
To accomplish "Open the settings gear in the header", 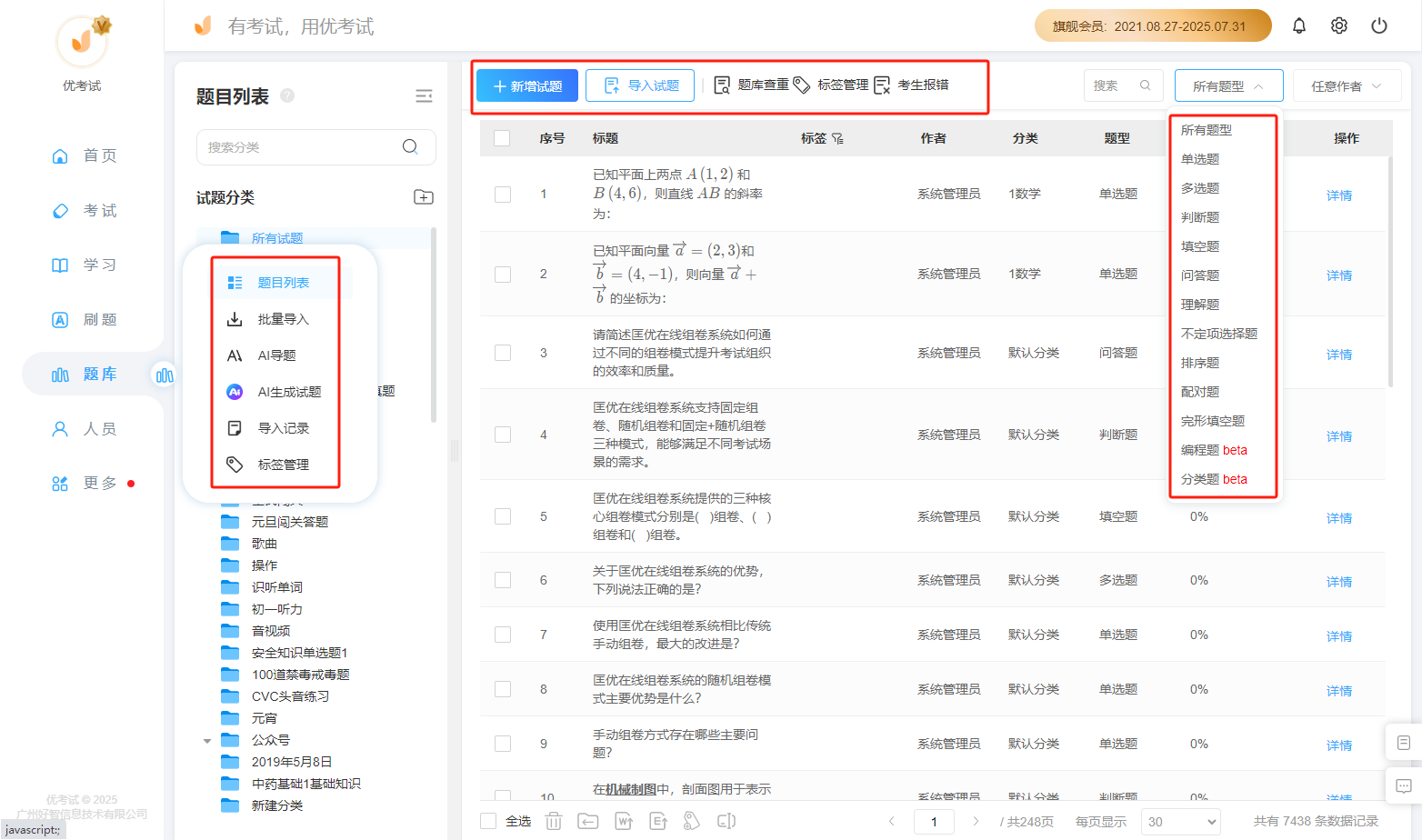I will (1339, 26).
